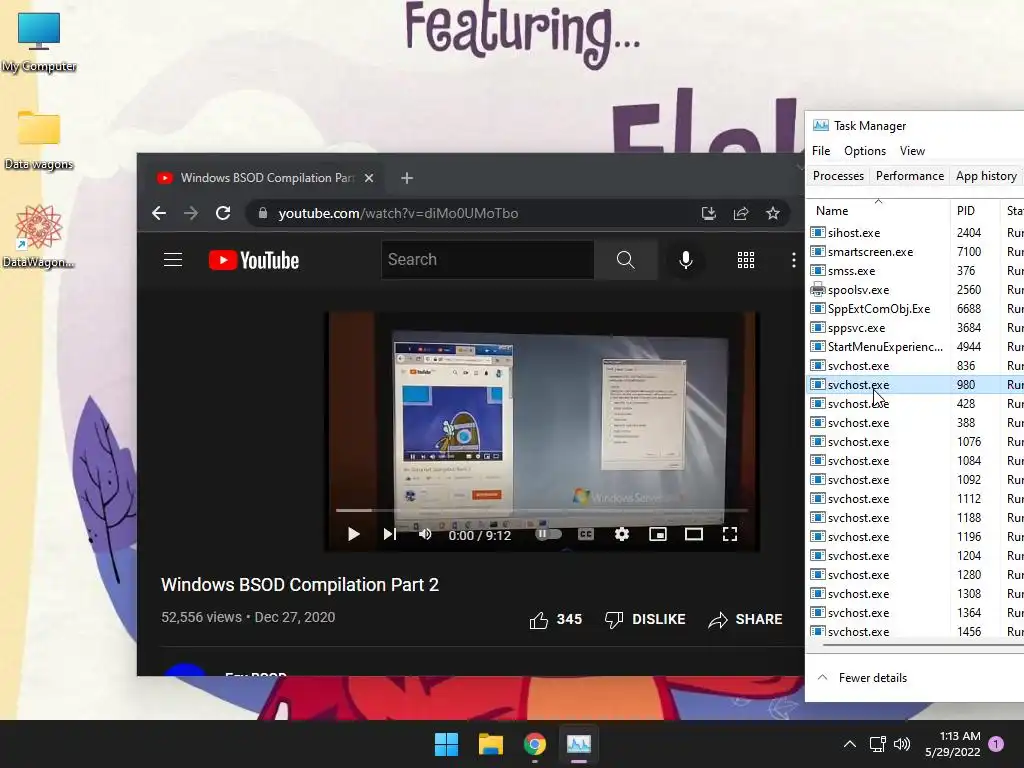Open the Options menu in Task Manager

[865, 151]
